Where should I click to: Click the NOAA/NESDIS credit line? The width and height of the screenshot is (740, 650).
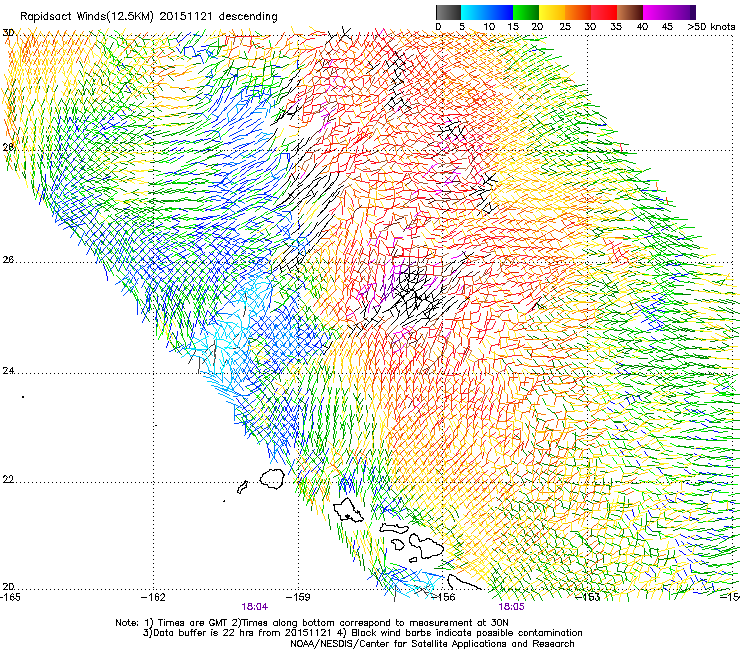pyautogui.click(x=432, y=644)
